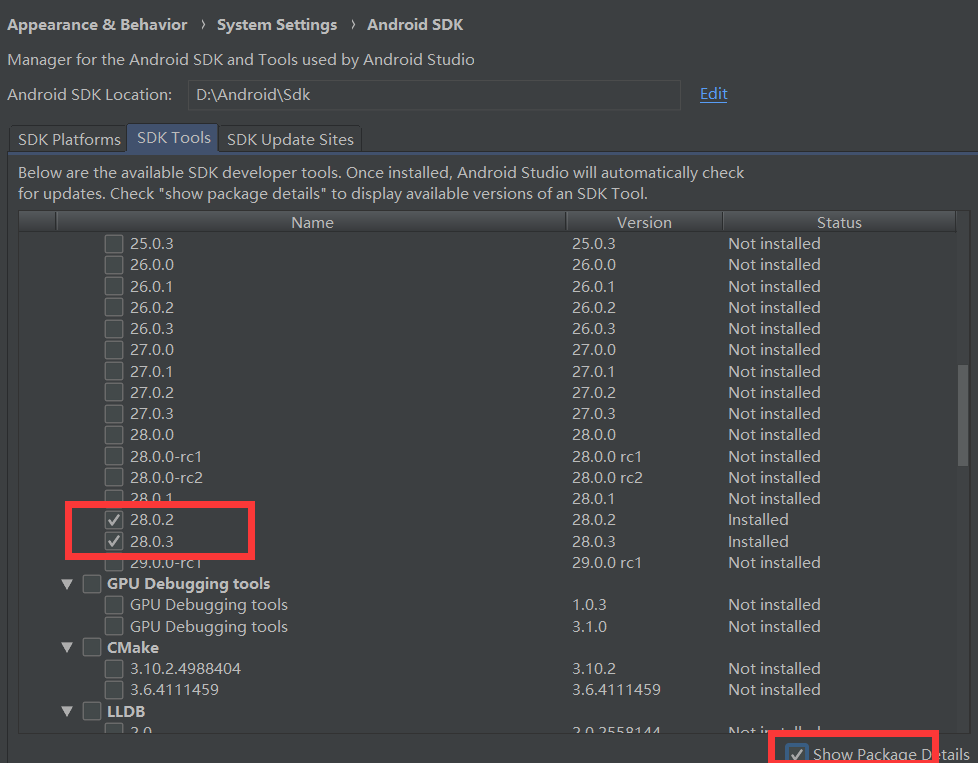
Task: Check build tools version 29.0.0-rc1
Action: point(113,562)
